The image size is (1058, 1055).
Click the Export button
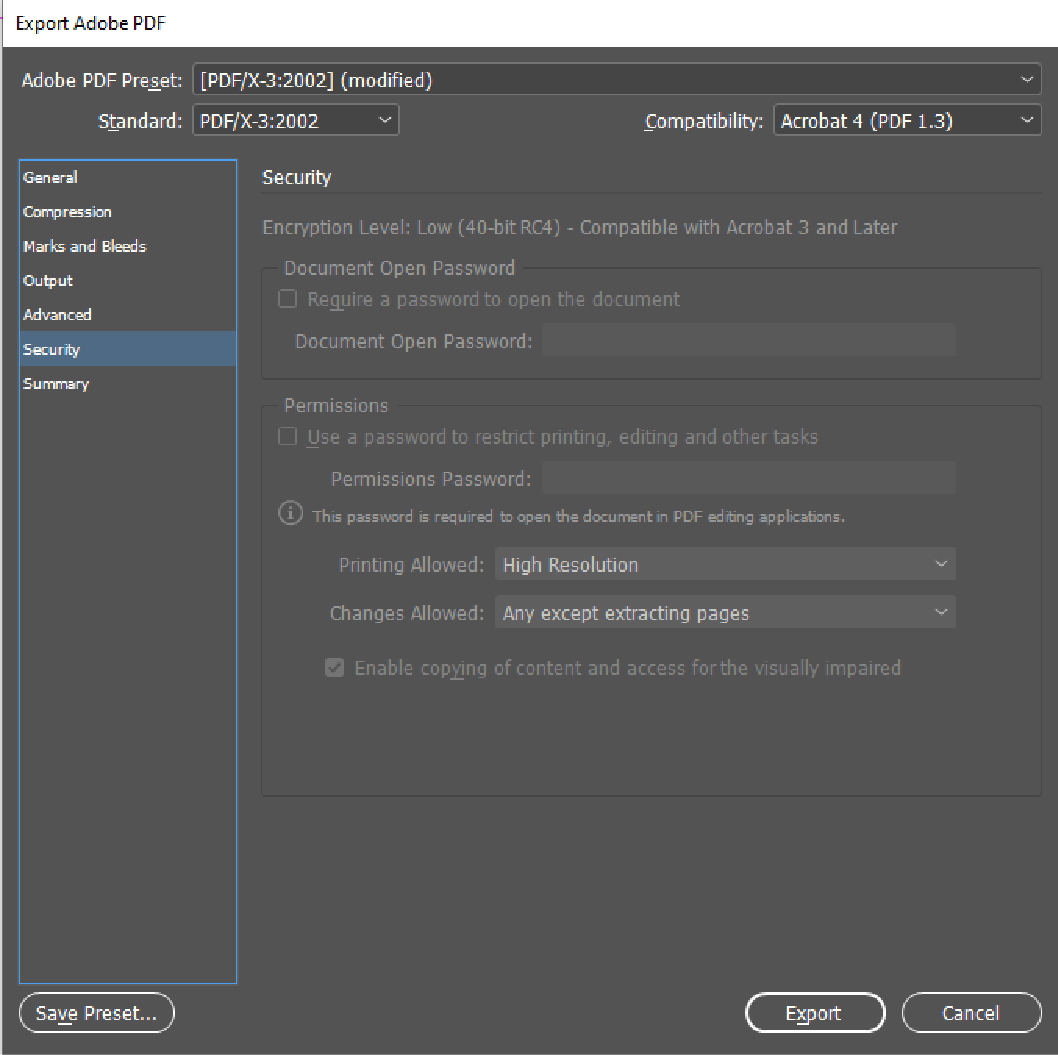click(x=815, y=1013)
